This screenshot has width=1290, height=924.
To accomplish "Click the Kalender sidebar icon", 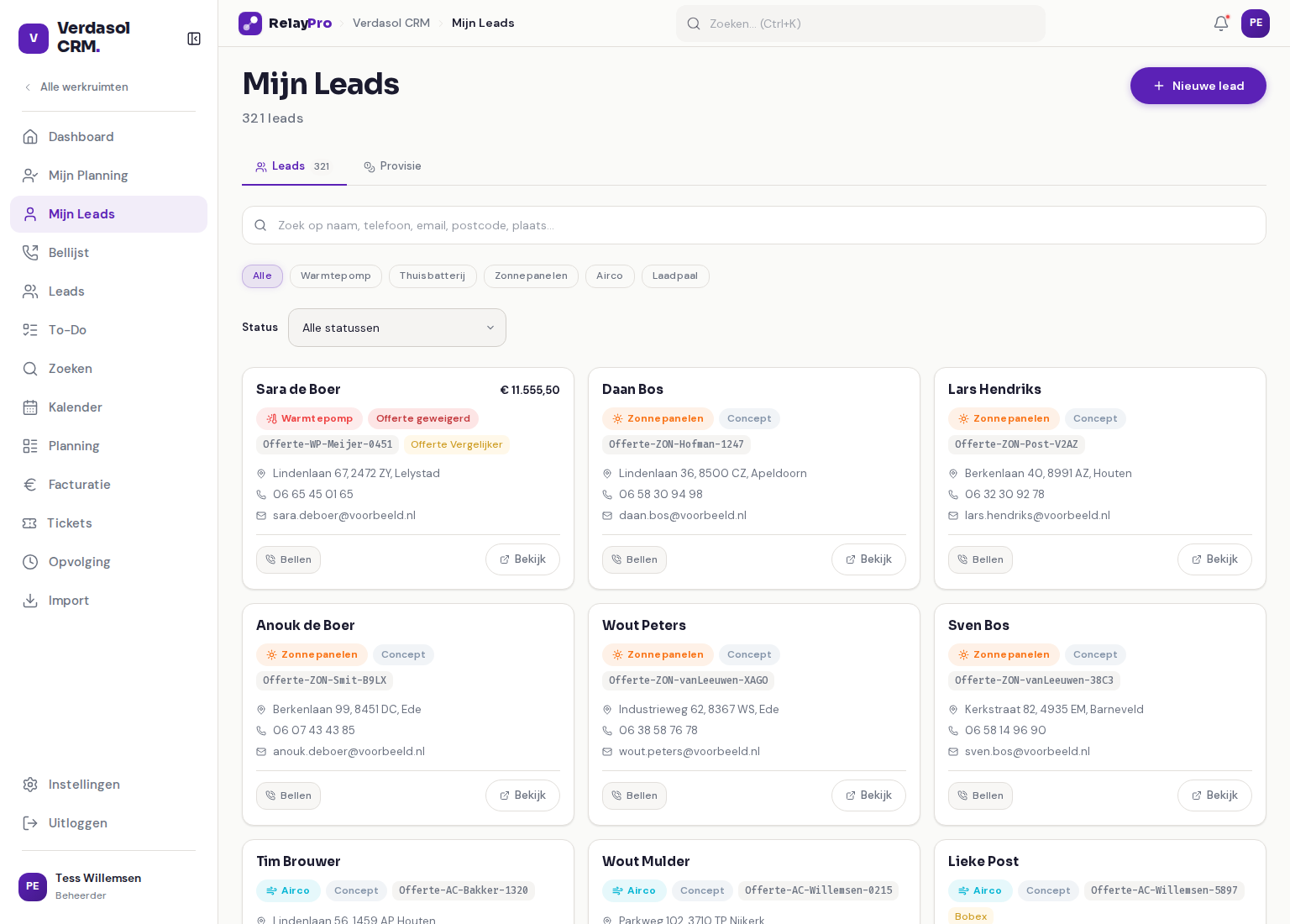I will click(x=30, y=407).
